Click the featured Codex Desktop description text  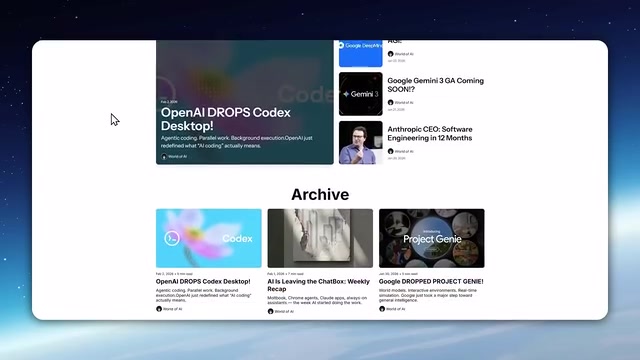[237, 142]
